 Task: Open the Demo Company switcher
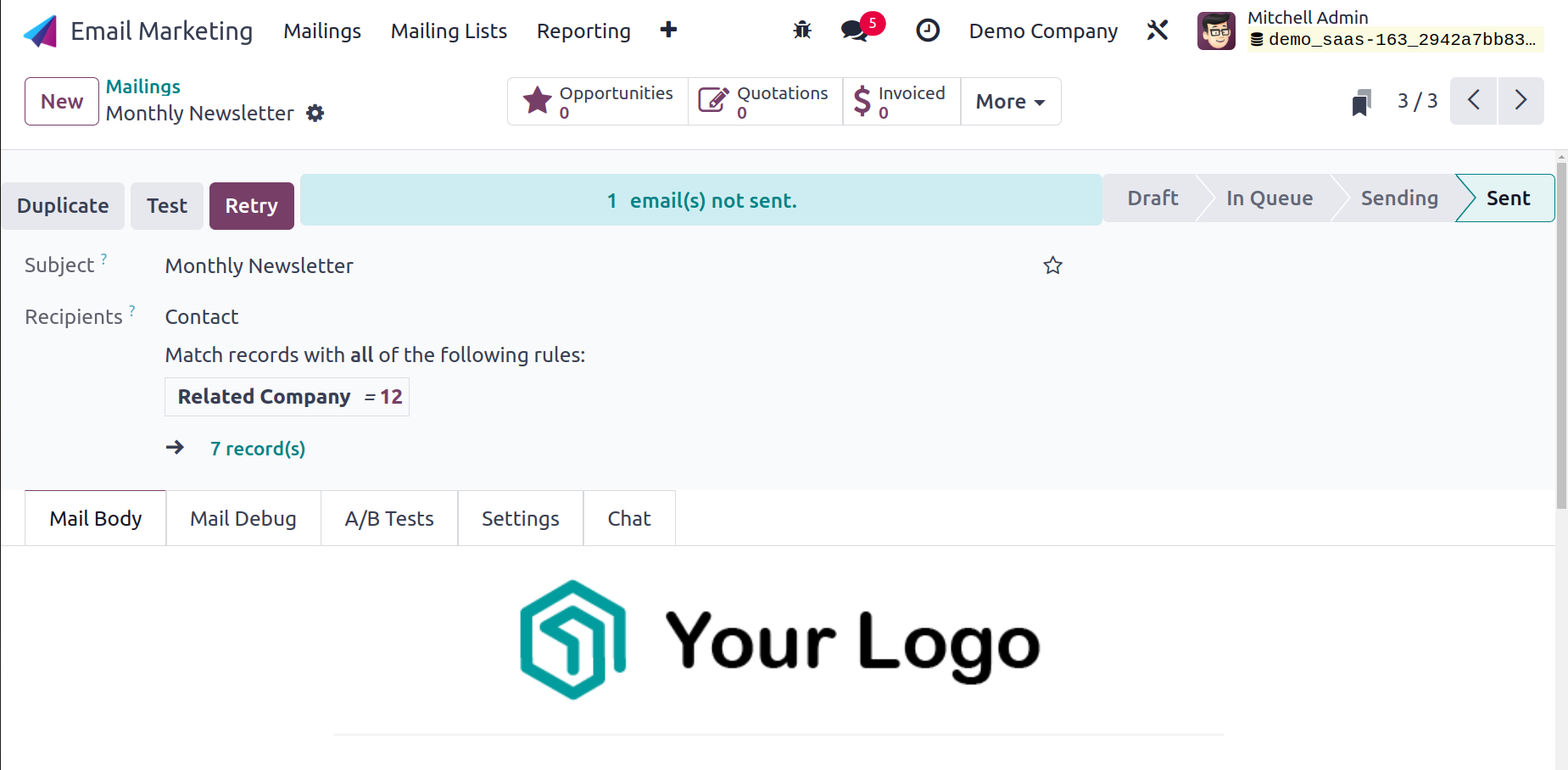click(x=1043, y=31)
